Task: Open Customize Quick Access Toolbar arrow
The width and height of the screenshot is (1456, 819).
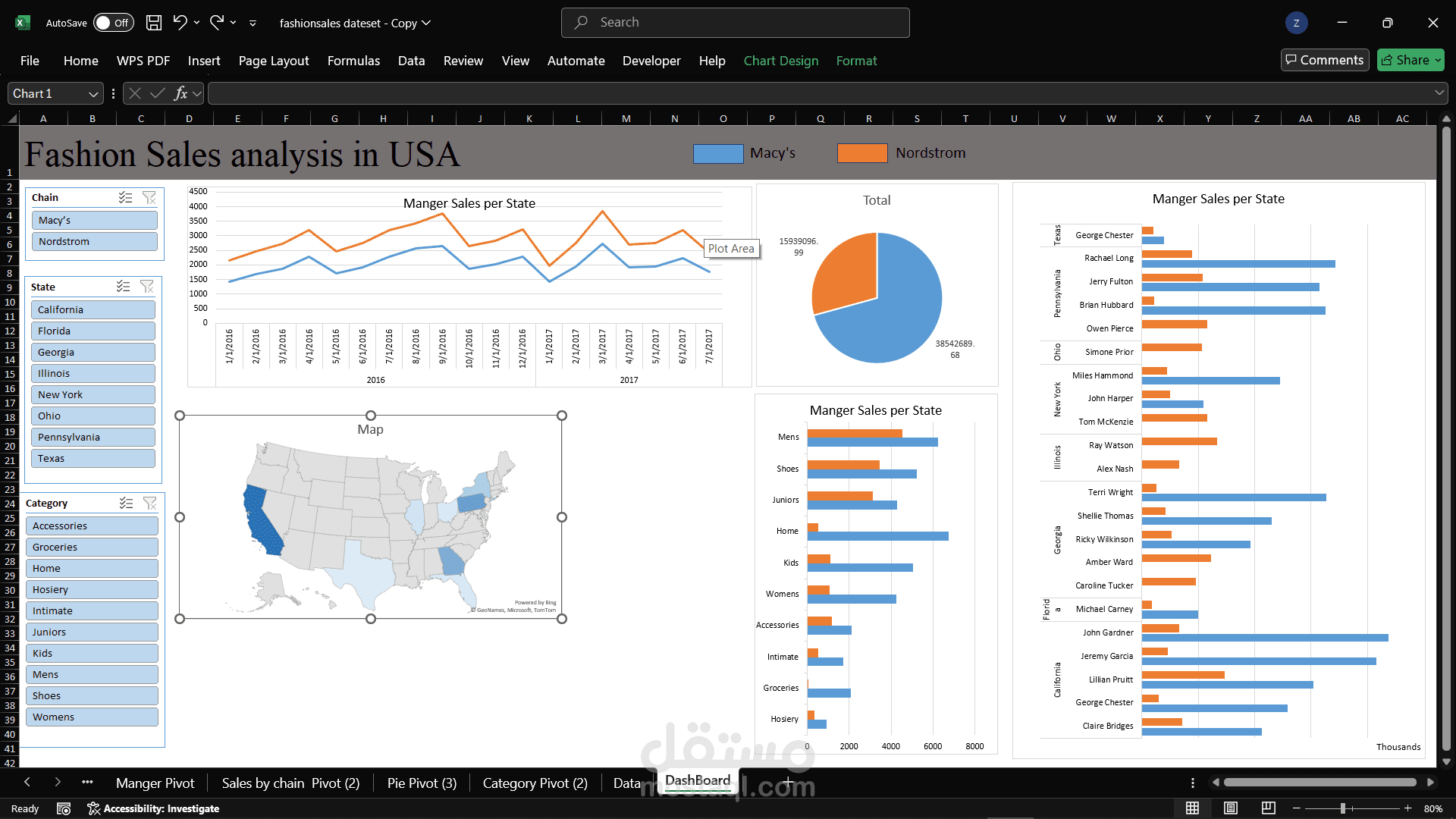Action: tap(253, 24)
